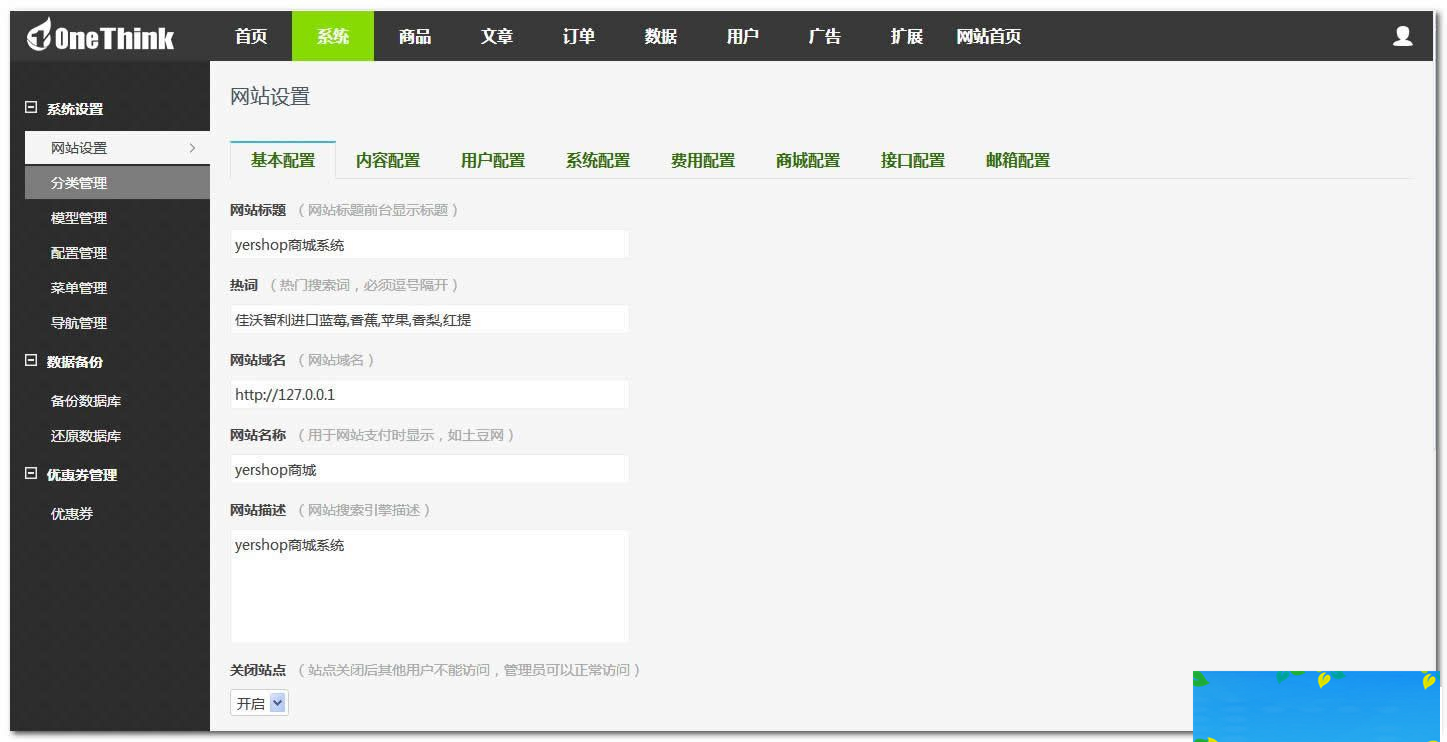The image size is (1447, 742).
Task: Switch to the 内容配置 tab
Action: pos(388,159)
